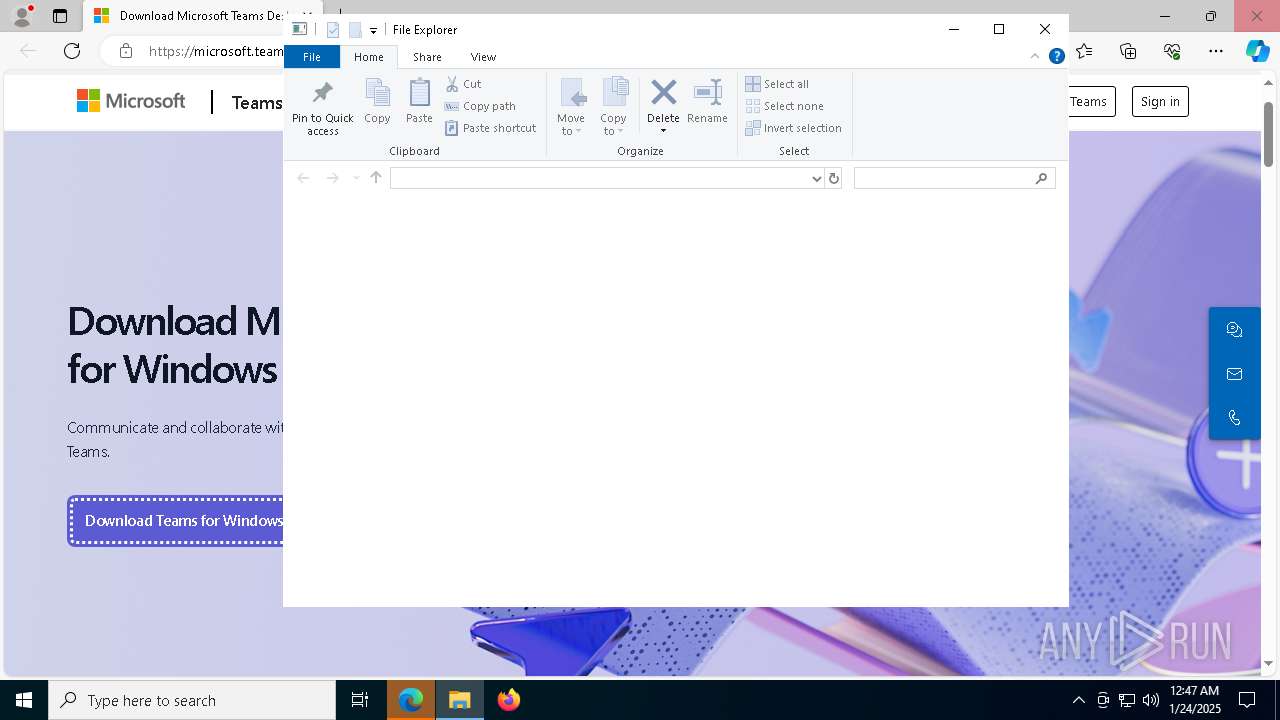The height and width of the screenshot is (720, 1280).
Task: Click Paste shortcut in the ribbon
Action: (490, 128)
